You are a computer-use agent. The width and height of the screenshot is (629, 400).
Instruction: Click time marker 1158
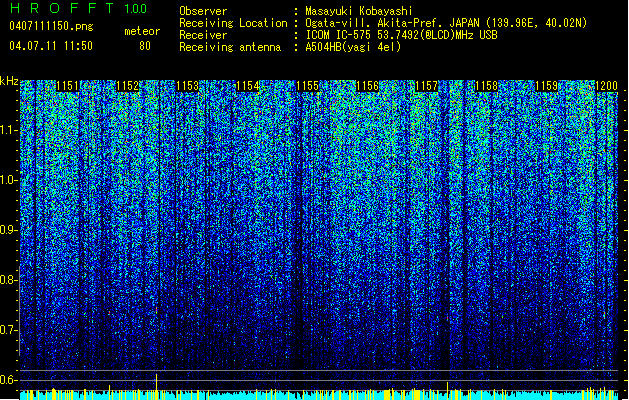point(487,86)
